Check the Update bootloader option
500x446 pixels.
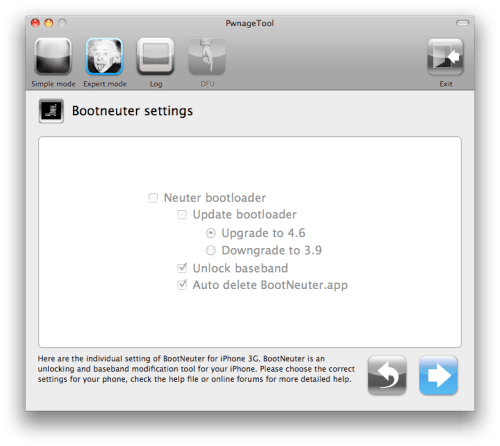(182, 215)
